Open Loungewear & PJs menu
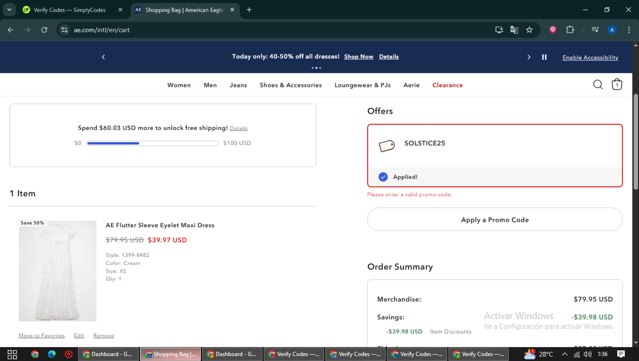 pyautogui.click(x=363, y=85)
